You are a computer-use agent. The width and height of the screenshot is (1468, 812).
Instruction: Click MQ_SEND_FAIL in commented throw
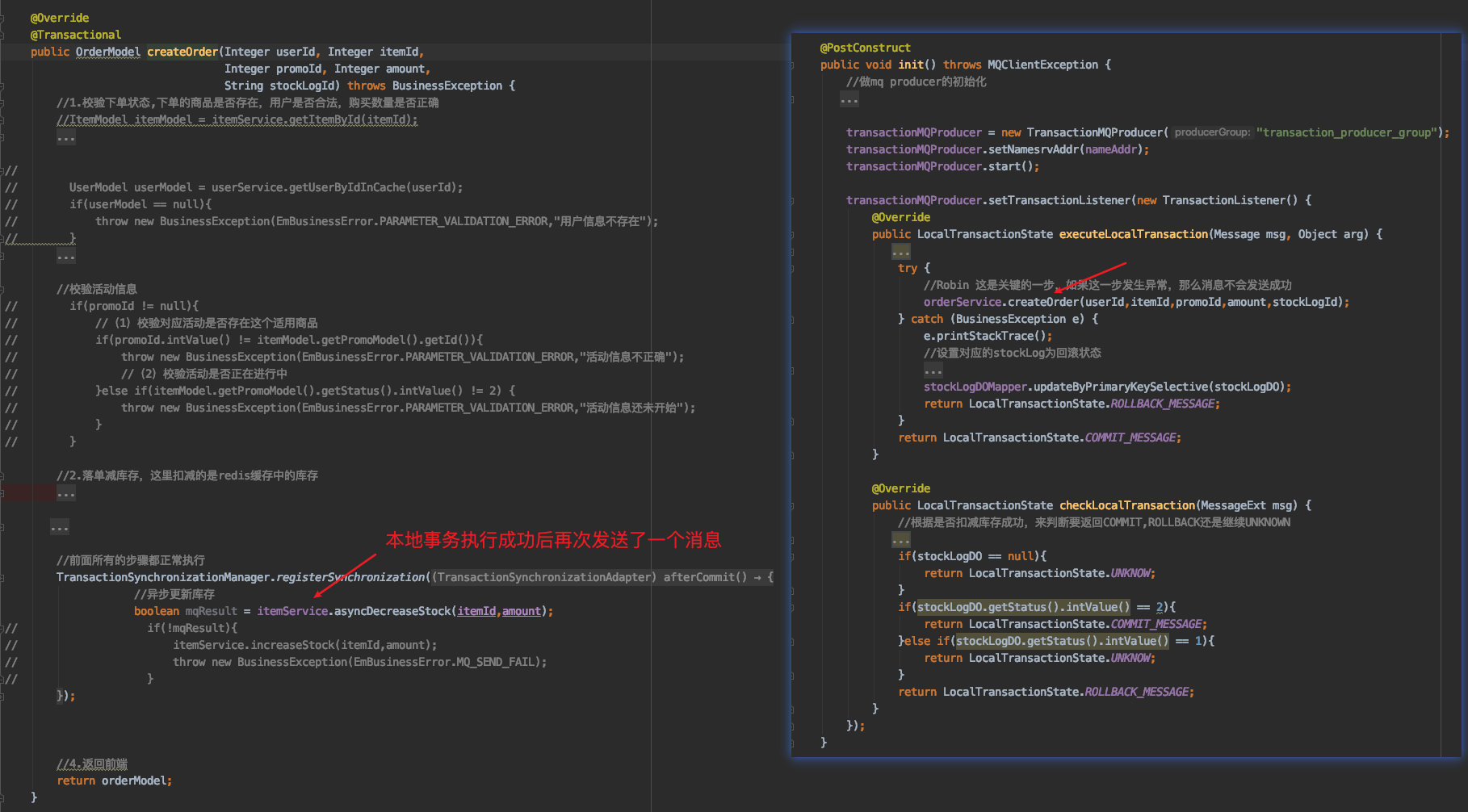[x=497, y=662]
